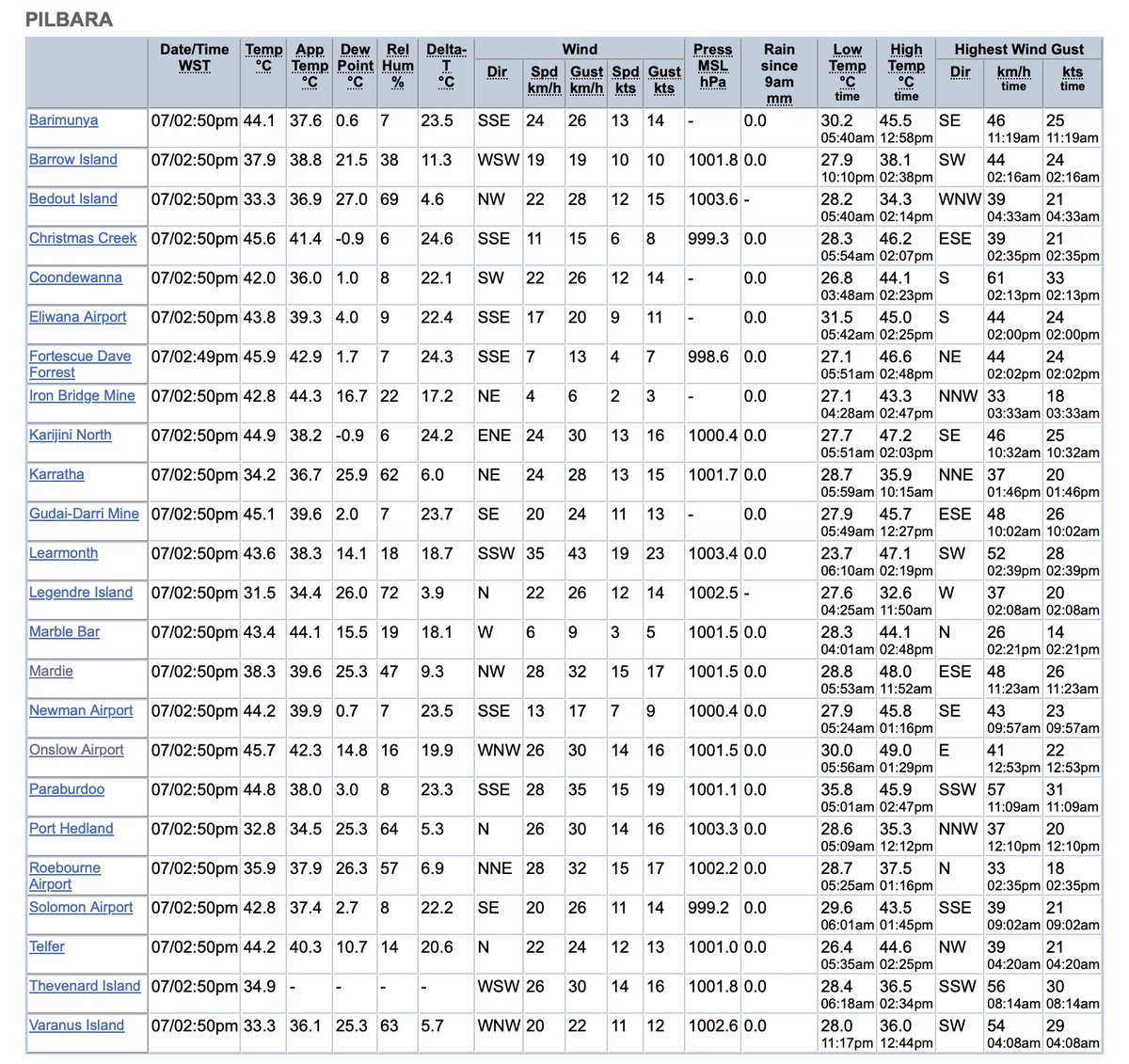Viewport: 1129px width, 1064px height.
Task: Select Marble Bar's apparent temp 44.1
Action: coord(306,633)
